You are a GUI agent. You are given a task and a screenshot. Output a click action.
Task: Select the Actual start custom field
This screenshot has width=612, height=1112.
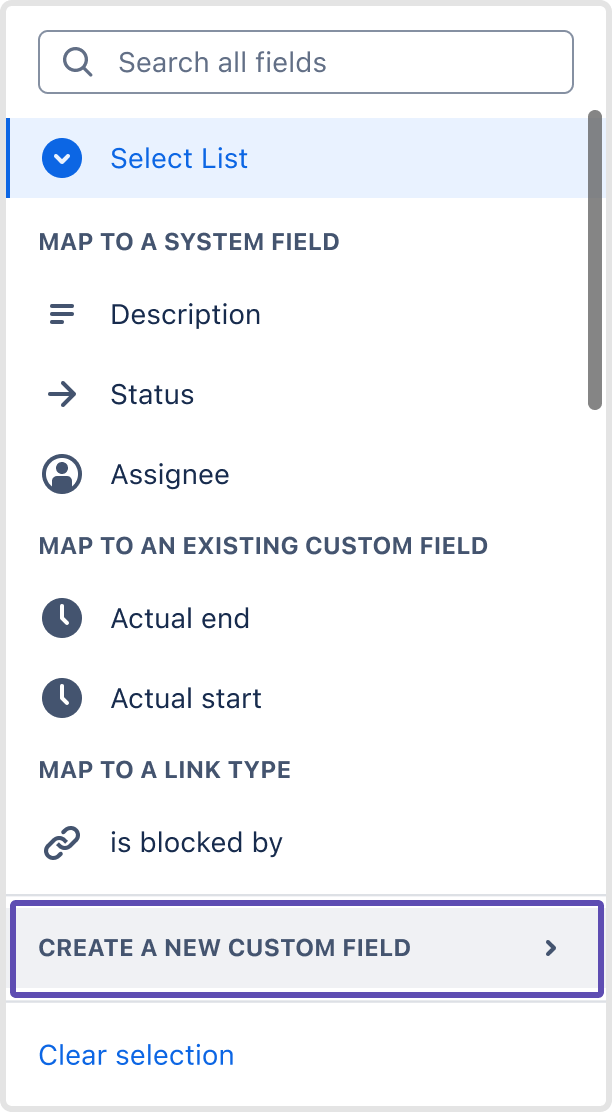[x=296, y=699]
